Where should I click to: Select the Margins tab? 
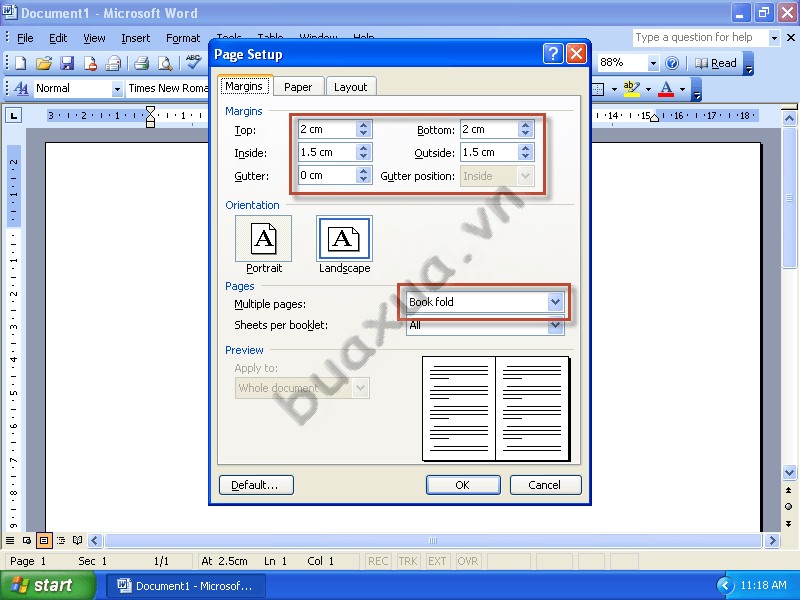pos(244,86)
